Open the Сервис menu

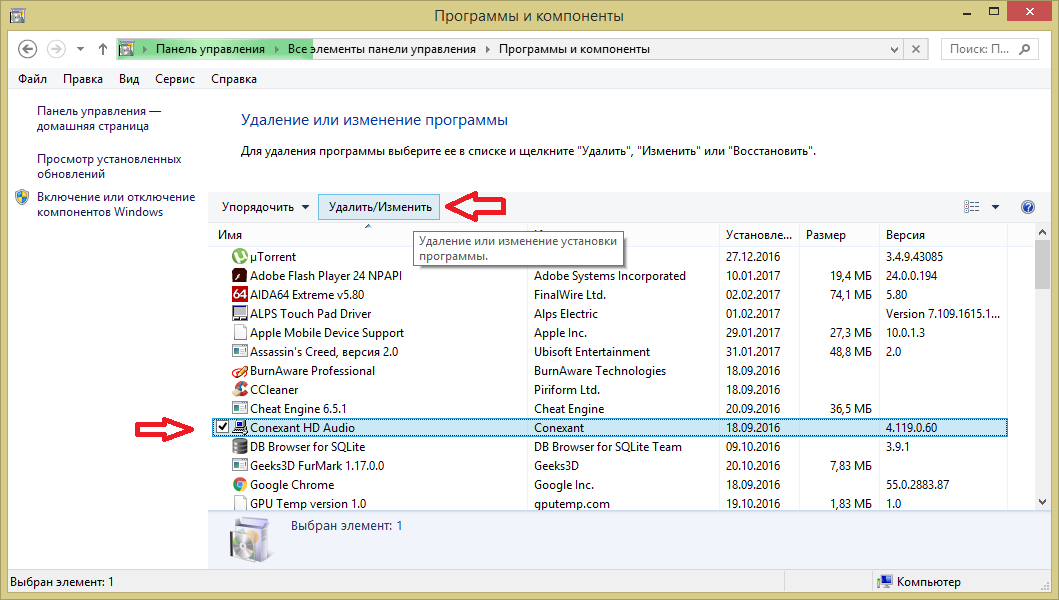tap(175, 79)
